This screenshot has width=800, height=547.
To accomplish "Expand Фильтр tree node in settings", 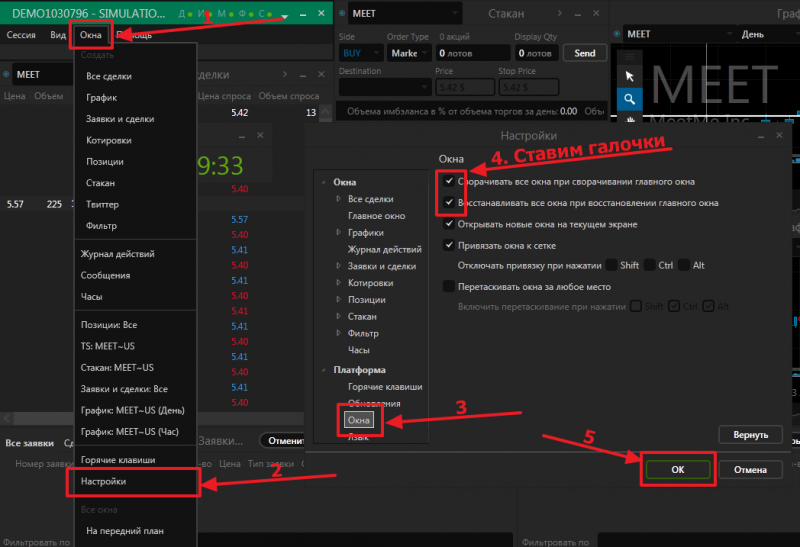I will [x=338, y=333].
